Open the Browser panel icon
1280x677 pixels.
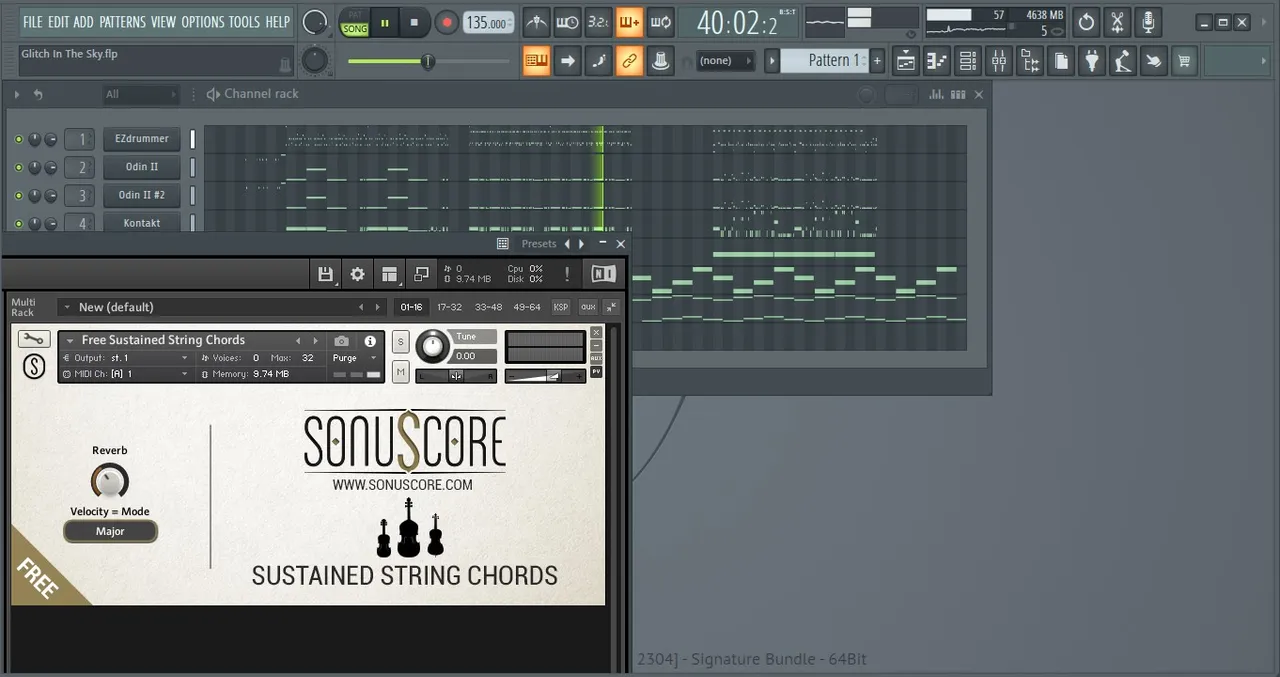tap(1030, 61)
